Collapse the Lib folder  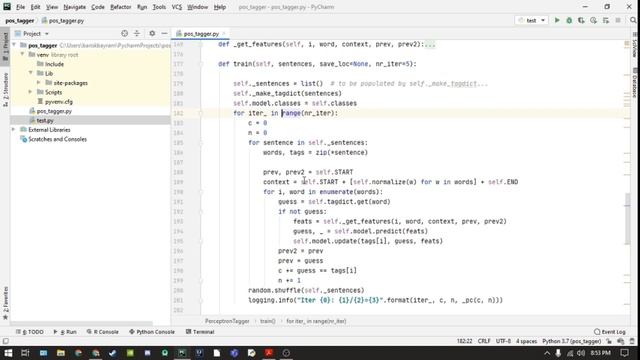pos(31,73)
